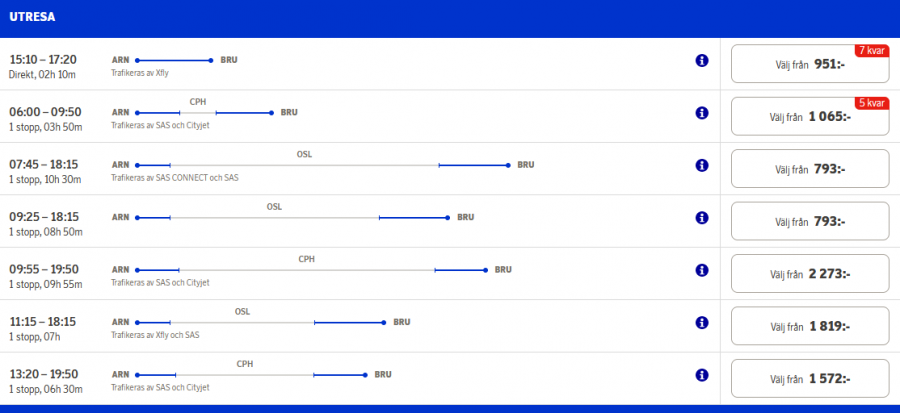Show info icon for 11:15 – 18:15 flight

tap(702, 322)
